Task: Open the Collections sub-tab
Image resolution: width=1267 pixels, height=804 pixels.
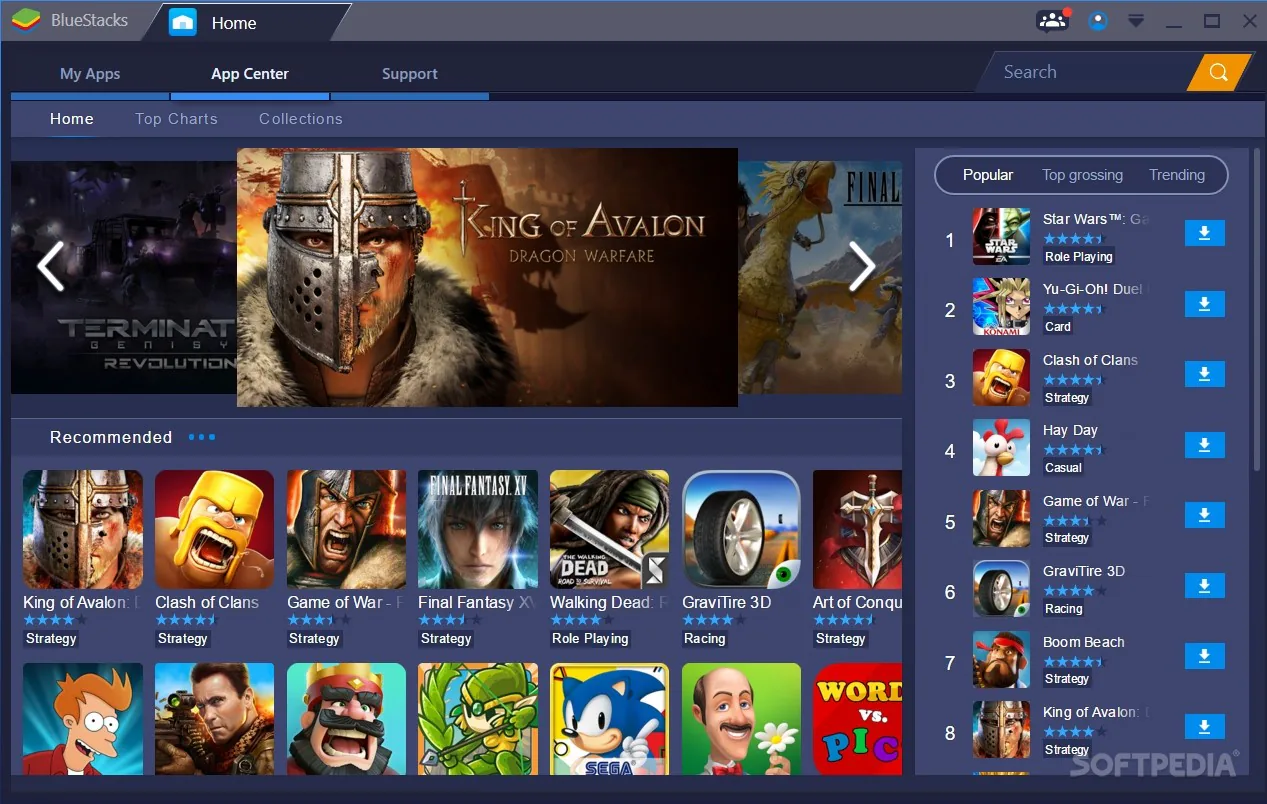Action: 301,118
